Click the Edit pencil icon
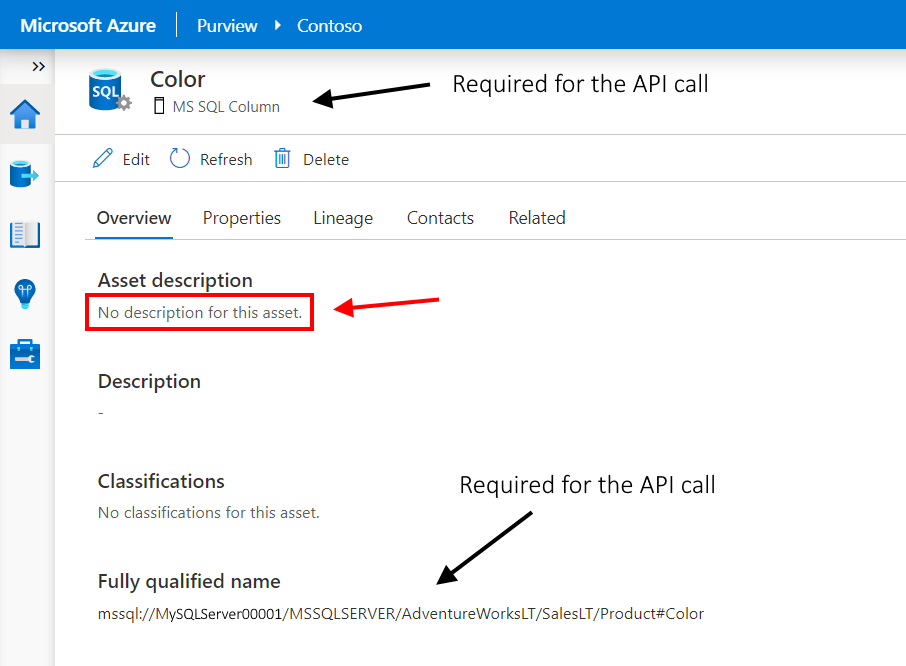The image size is (906, 666). [x=103, y=159]
